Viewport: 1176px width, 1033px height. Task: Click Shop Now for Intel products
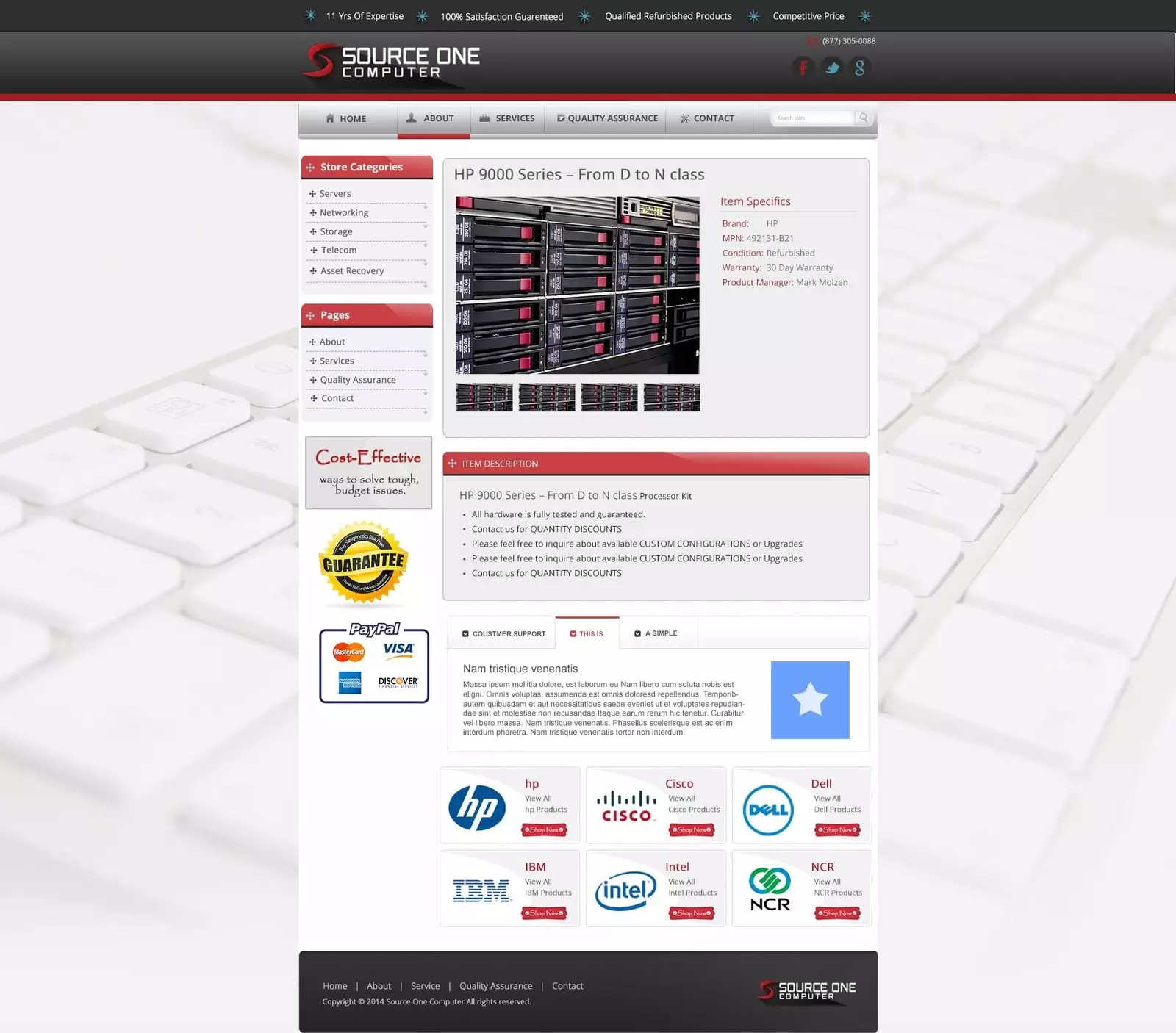point(692,913)
